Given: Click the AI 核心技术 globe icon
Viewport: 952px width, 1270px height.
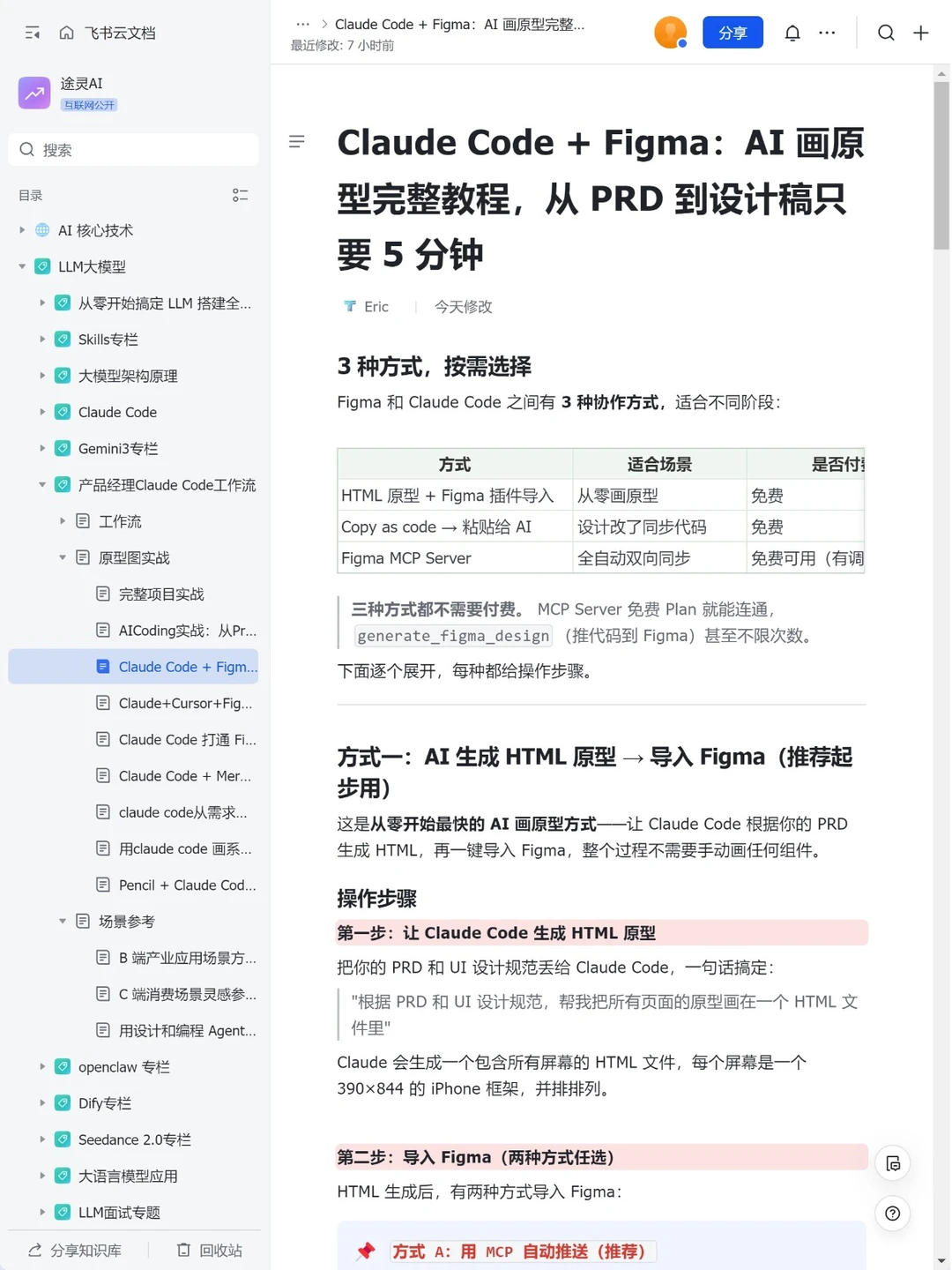Looking at the screenshot, I should [x=42, y=230].
